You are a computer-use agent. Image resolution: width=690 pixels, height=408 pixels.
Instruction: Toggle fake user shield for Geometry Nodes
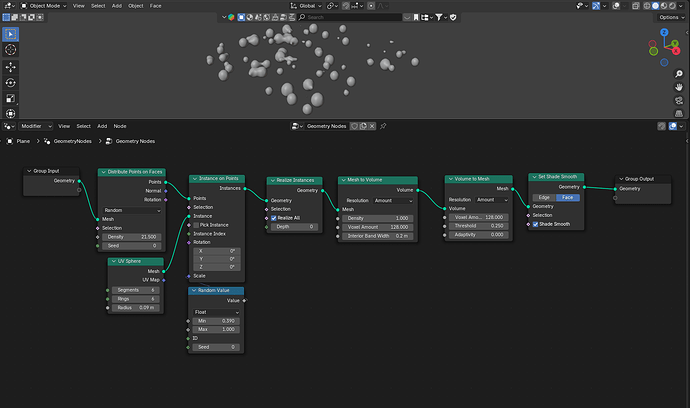pos(354,126)
